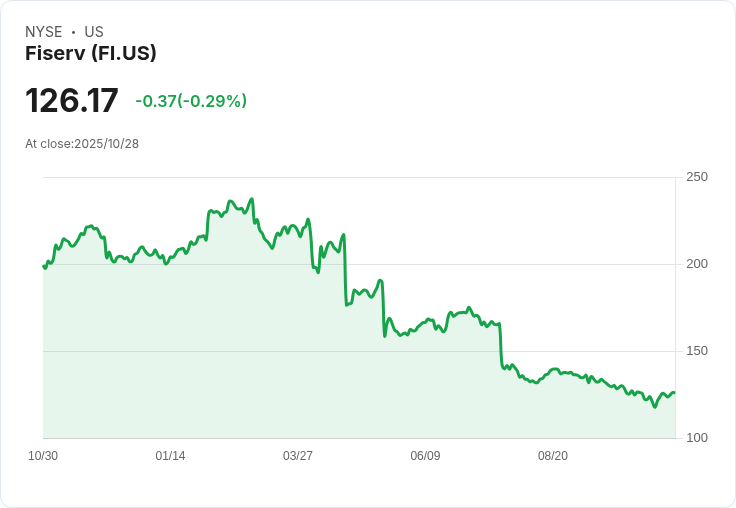Click the 200 price axis label
This screenshot has height=508, width=736.
coord(697,265)
